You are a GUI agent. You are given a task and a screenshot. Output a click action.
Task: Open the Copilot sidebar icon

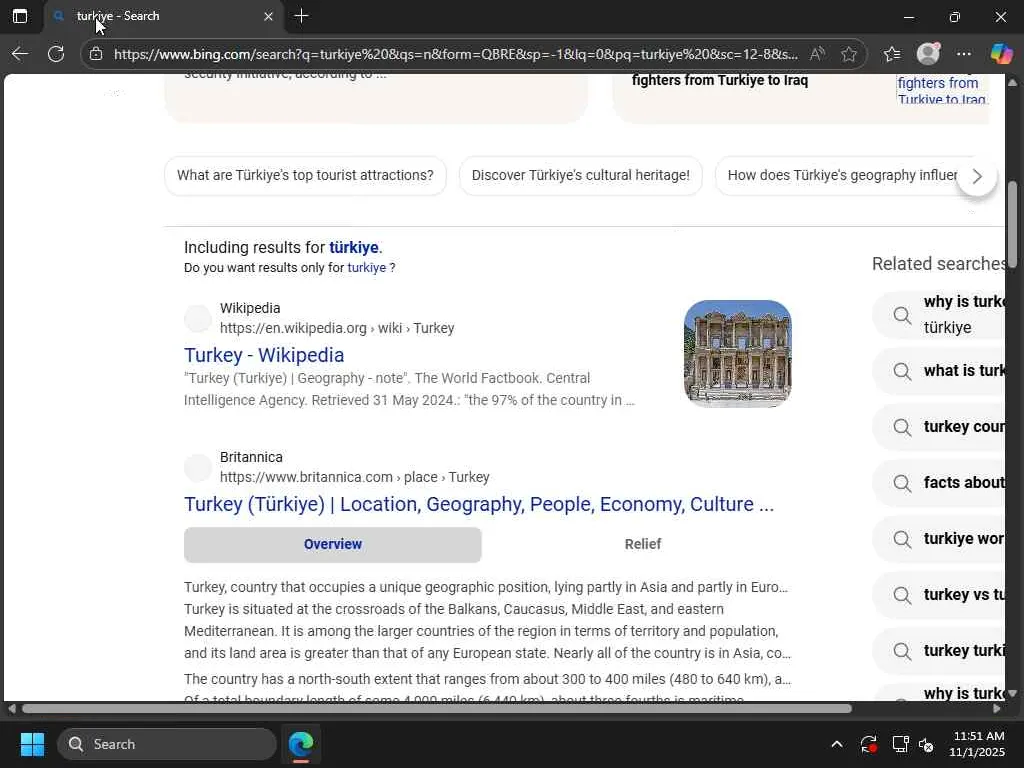(x=1001, y=54)
